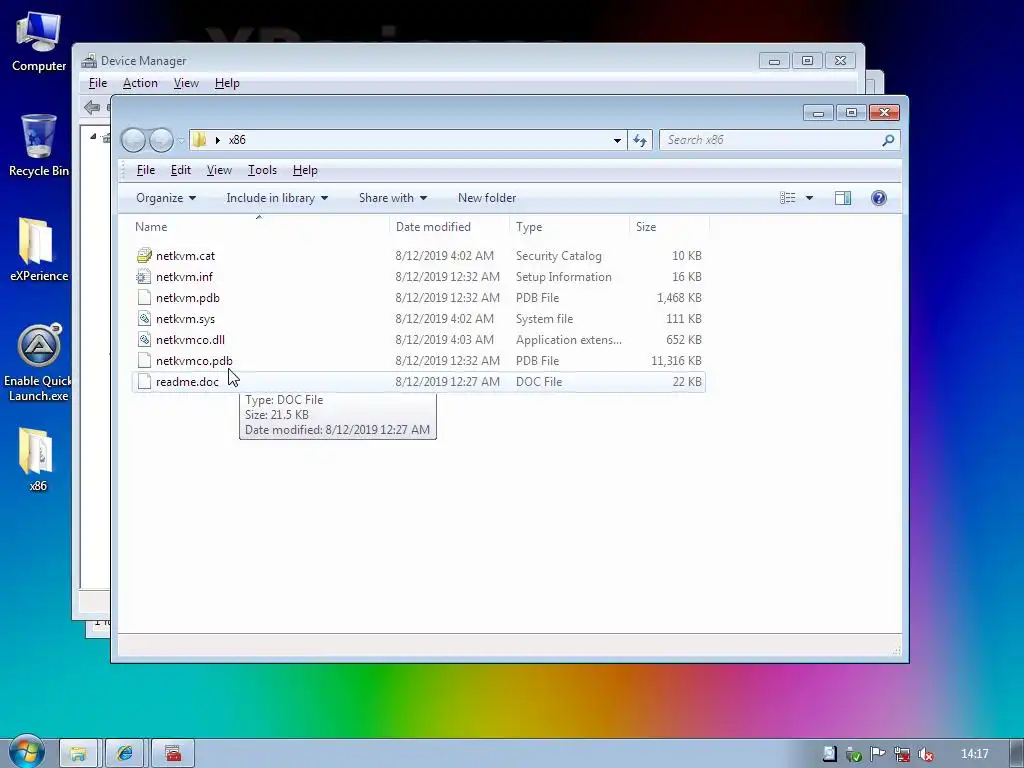This screenshot has width=1024, height=768.
Task: Click the Action Center flag tray icon
Action: click(877, 754)
